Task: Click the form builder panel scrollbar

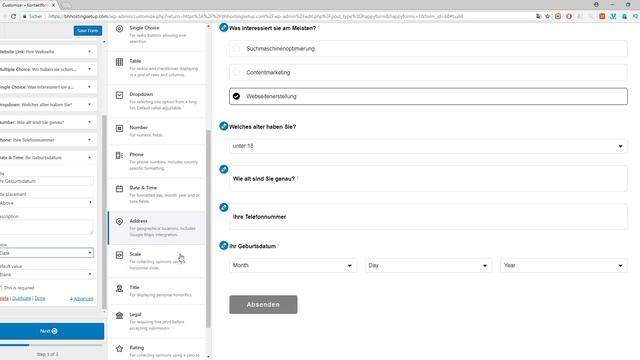Action: tap(104, 212)
